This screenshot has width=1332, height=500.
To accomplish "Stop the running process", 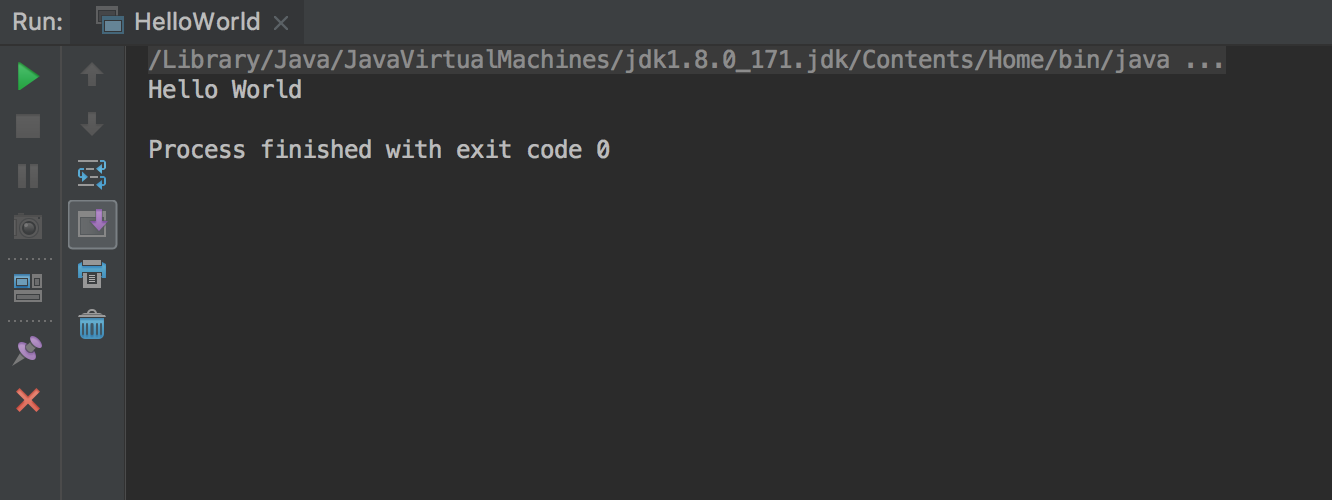I will (x=28, y=126).
